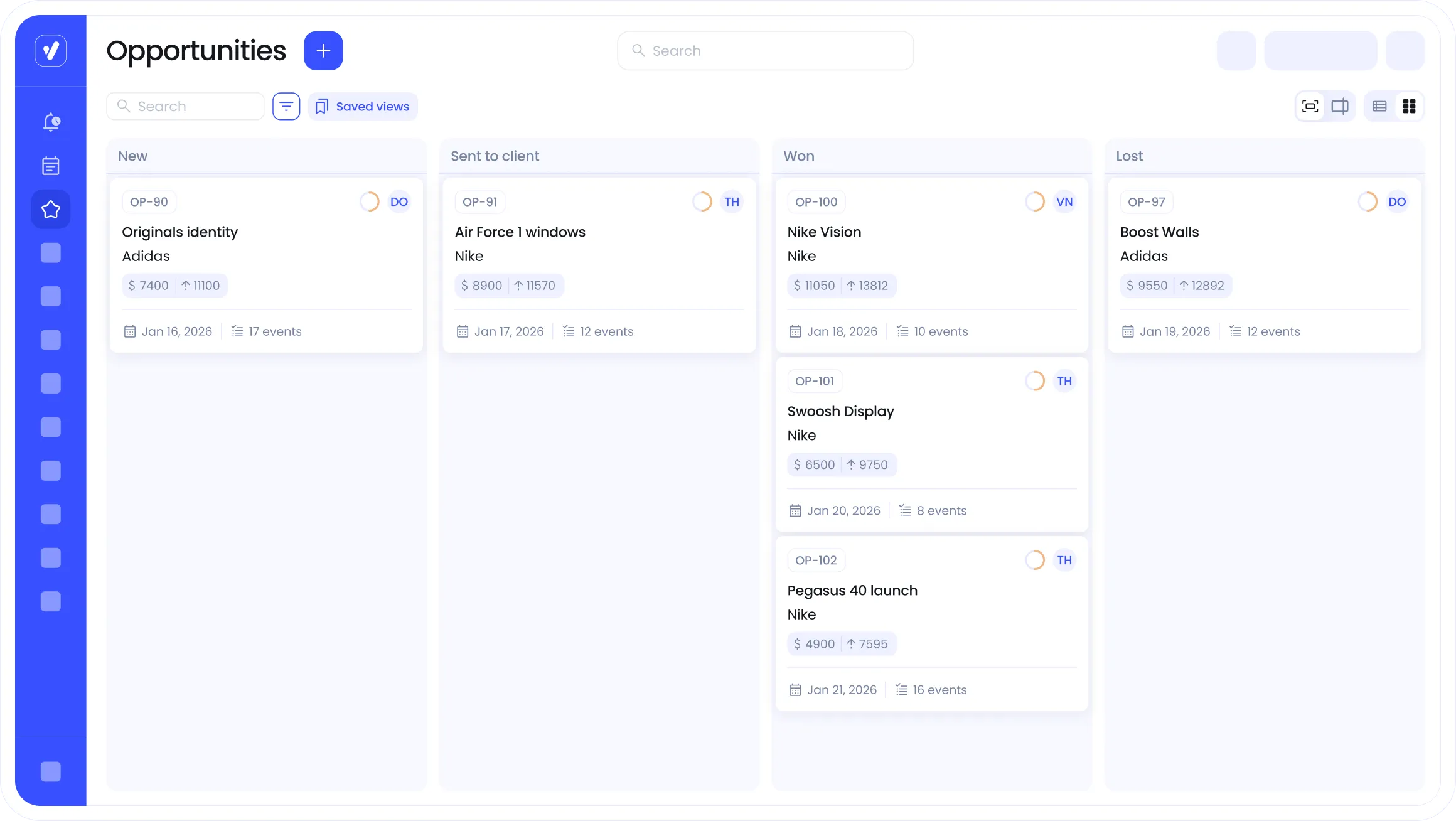This screenshot has height=821, width=1456.
Task: Toggle the side panel layout icon
Action: [1340, 106]
